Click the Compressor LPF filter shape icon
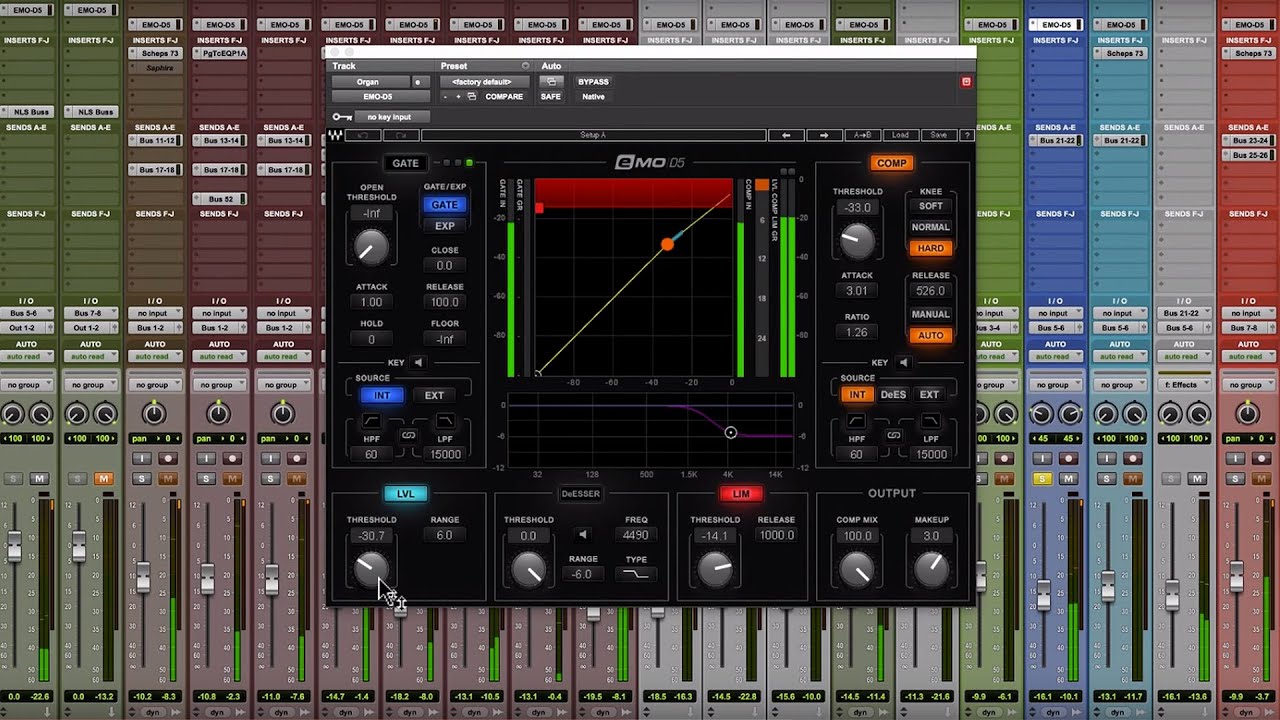Viewport: 1280px width, 720px height. (x=930, y=423)
